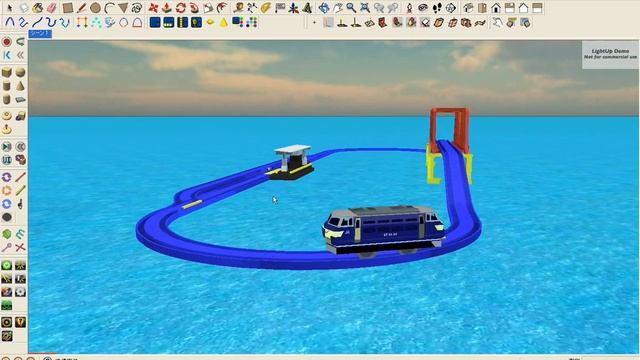This screenshot has height=360, width=640.
Task: Activate the blue Orbit tool
Action: click(x=324, y=8)
